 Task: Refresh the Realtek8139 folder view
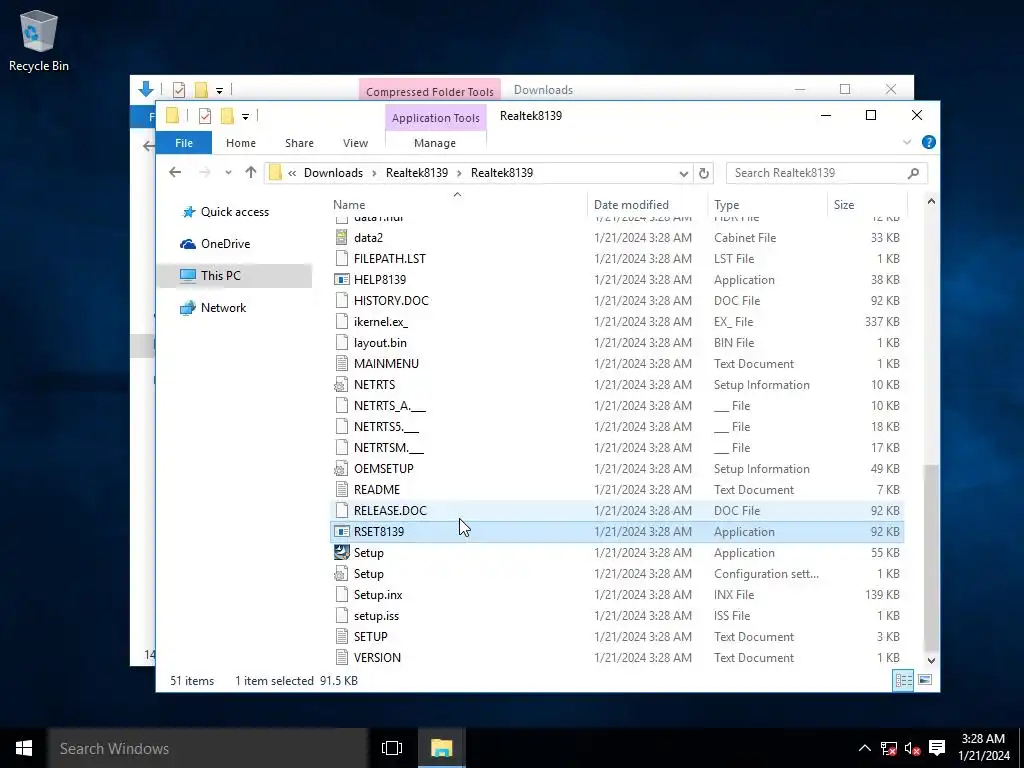pos(703,173)
